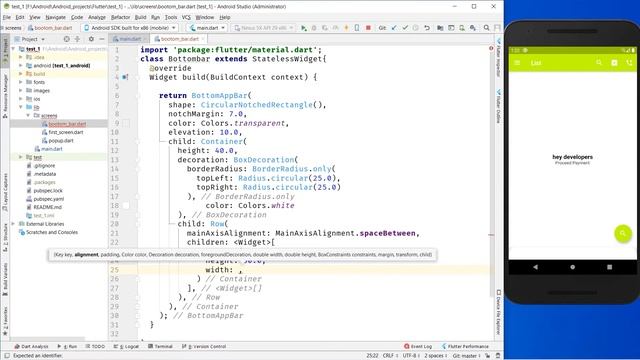This screenshot has height=360, width=640.
Task: Open the Nexus 5X API emulator dropdown
Action: click(263, 28)
